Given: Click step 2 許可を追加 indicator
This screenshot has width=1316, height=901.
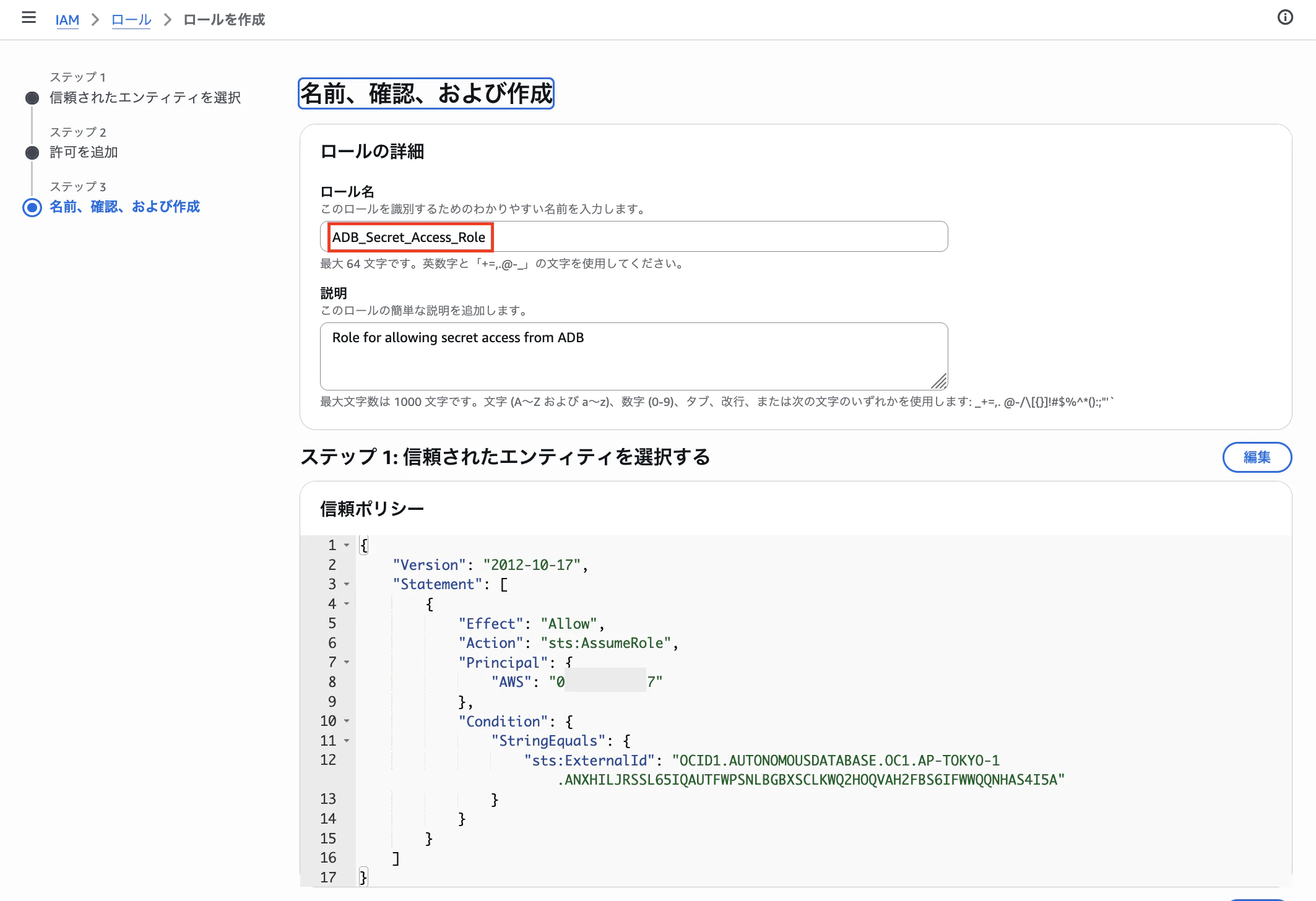Looking at the screenshot, I should (x=32, y=152).
